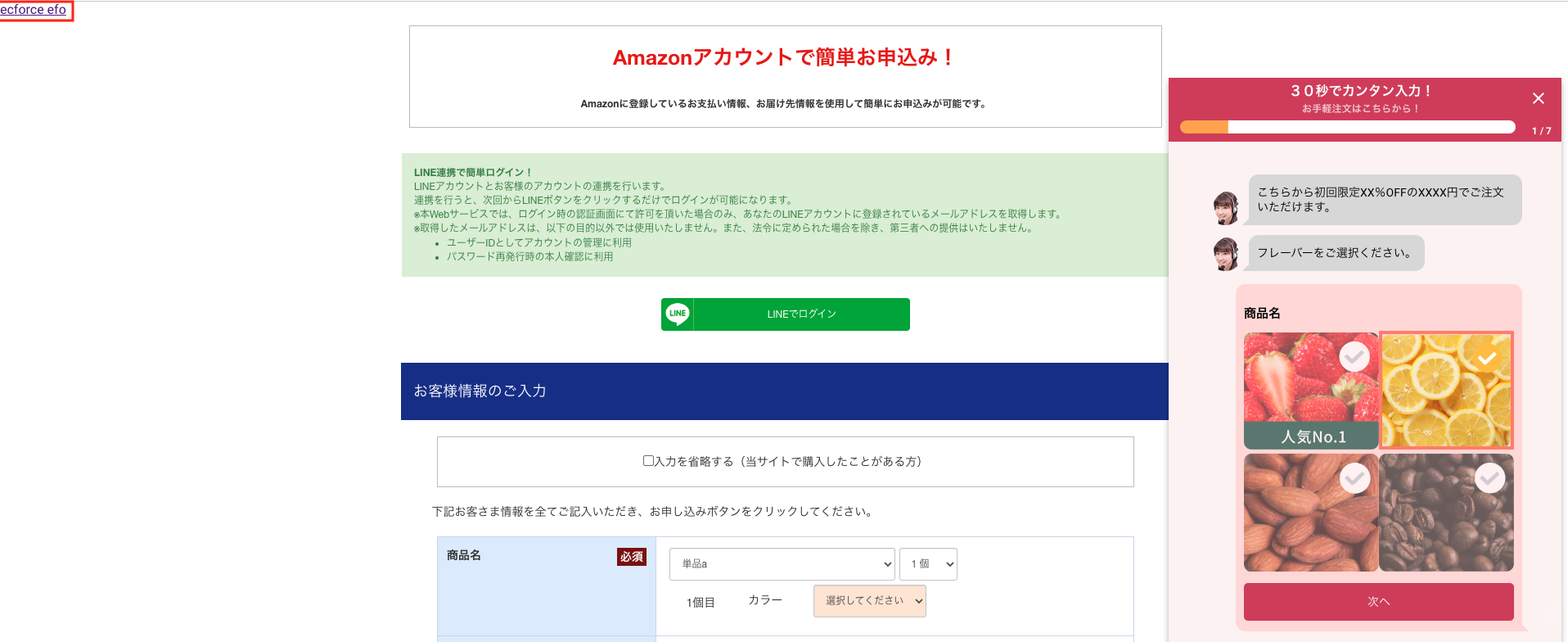Toggle the checkmark on coffee bean image
The height and width of the screenshot is (642, 1568).
coord(1489,477)
